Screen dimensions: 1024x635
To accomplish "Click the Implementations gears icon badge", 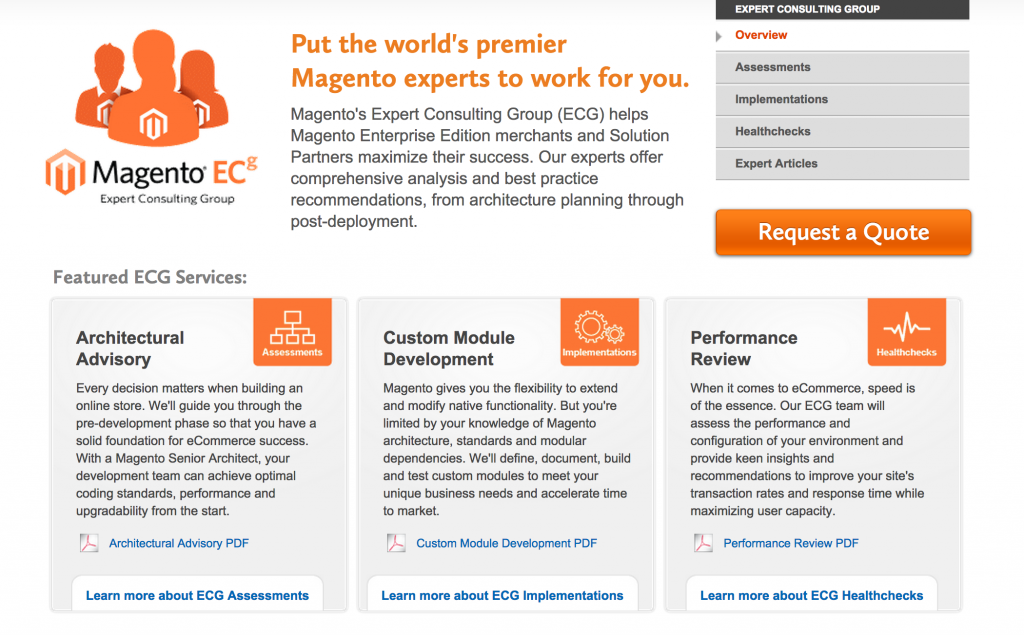I will pyautogui.click(x=600, y=332).
